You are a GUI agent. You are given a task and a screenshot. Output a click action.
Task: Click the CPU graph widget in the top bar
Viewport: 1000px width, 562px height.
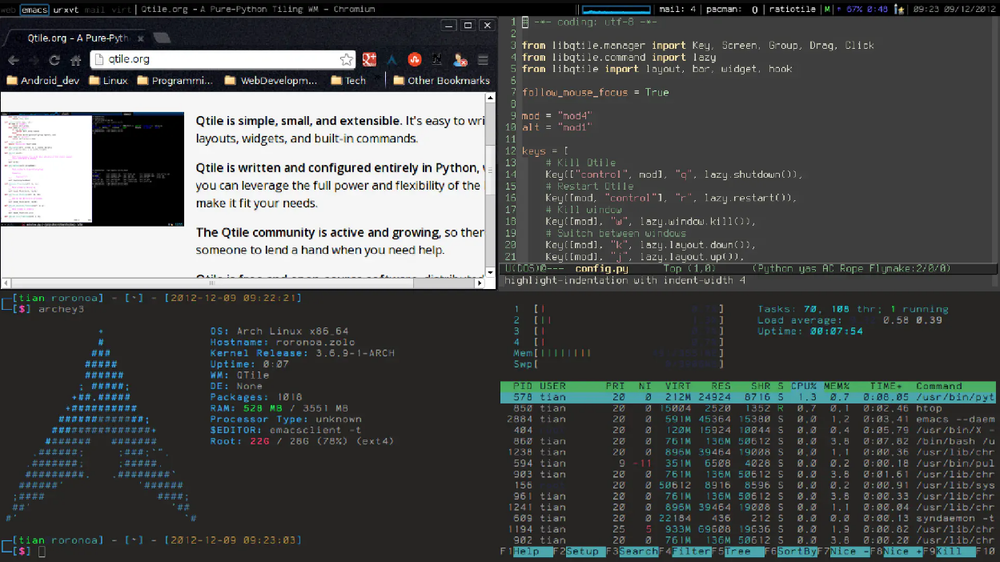[x=616, y=10]
